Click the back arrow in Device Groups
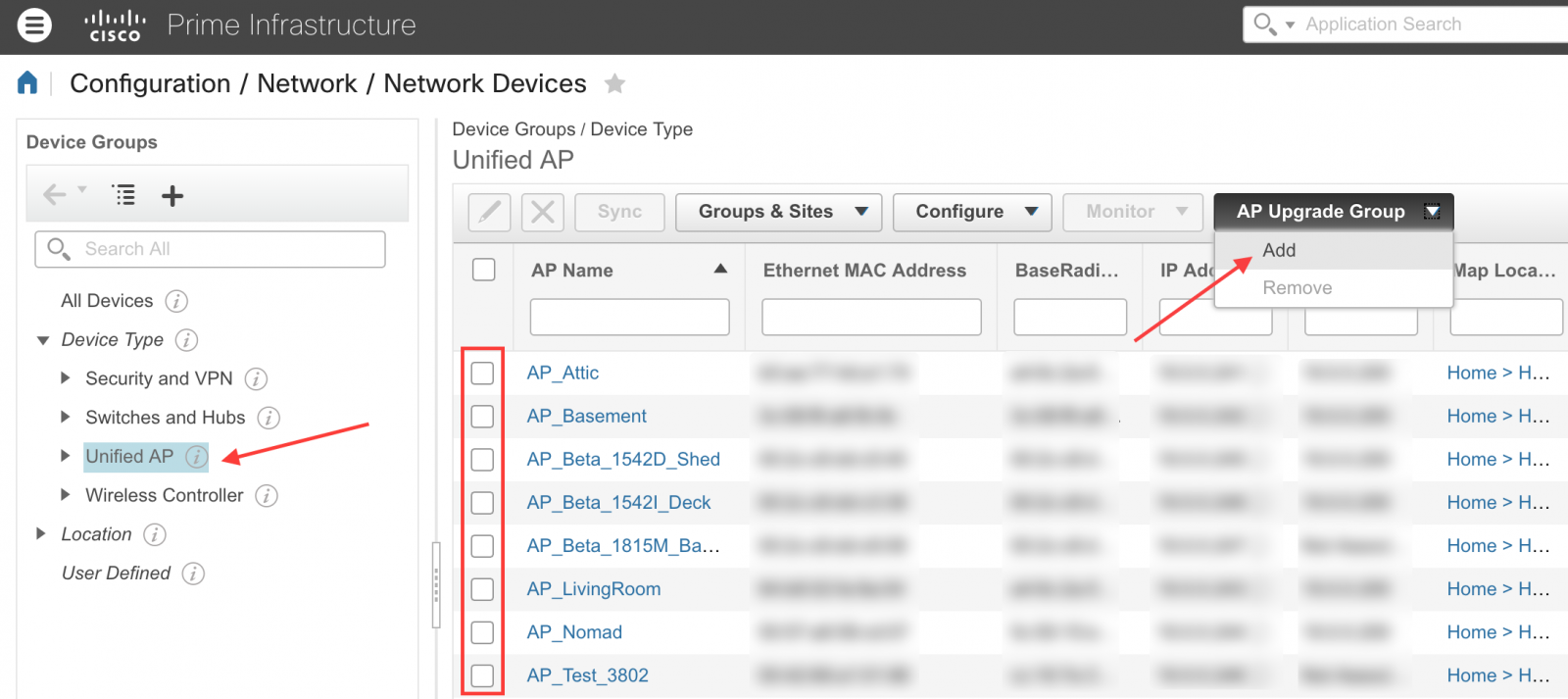The height and width of the screenshot is (699, 1568). pyautogui.click(x=55, y=194)
